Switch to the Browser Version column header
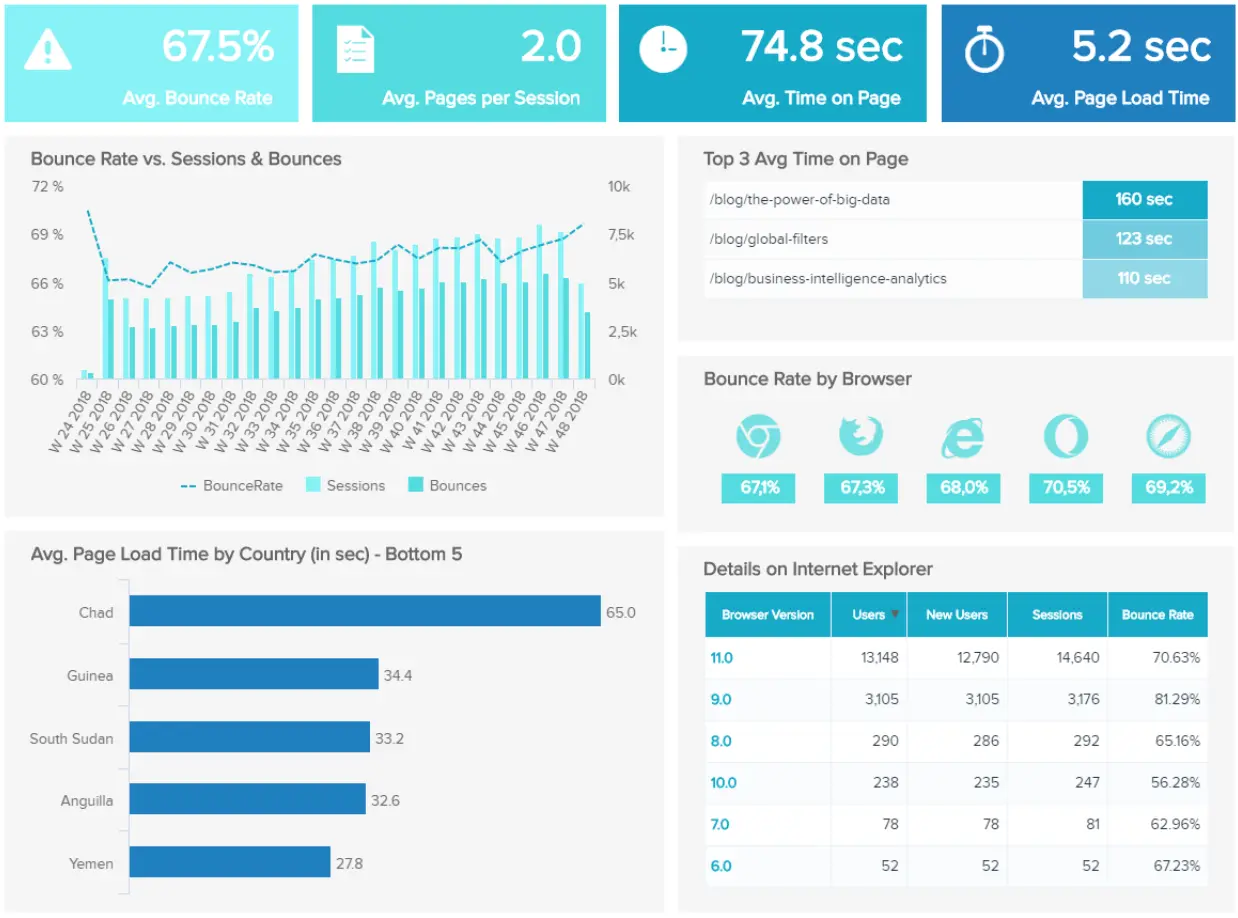The height and width of the screenshot is (918, 1238). pyautogui.click(x=767, y=614)
